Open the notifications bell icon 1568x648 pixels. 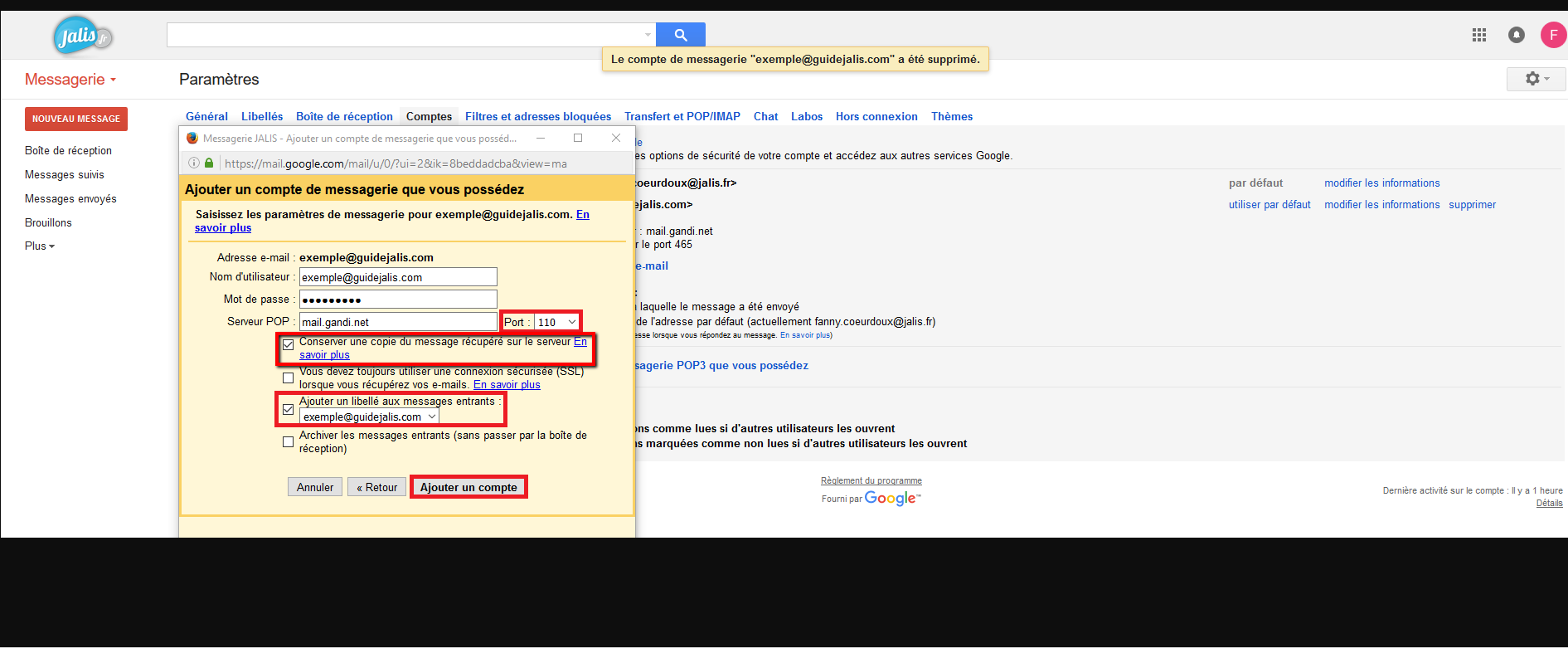(1516, 35)
